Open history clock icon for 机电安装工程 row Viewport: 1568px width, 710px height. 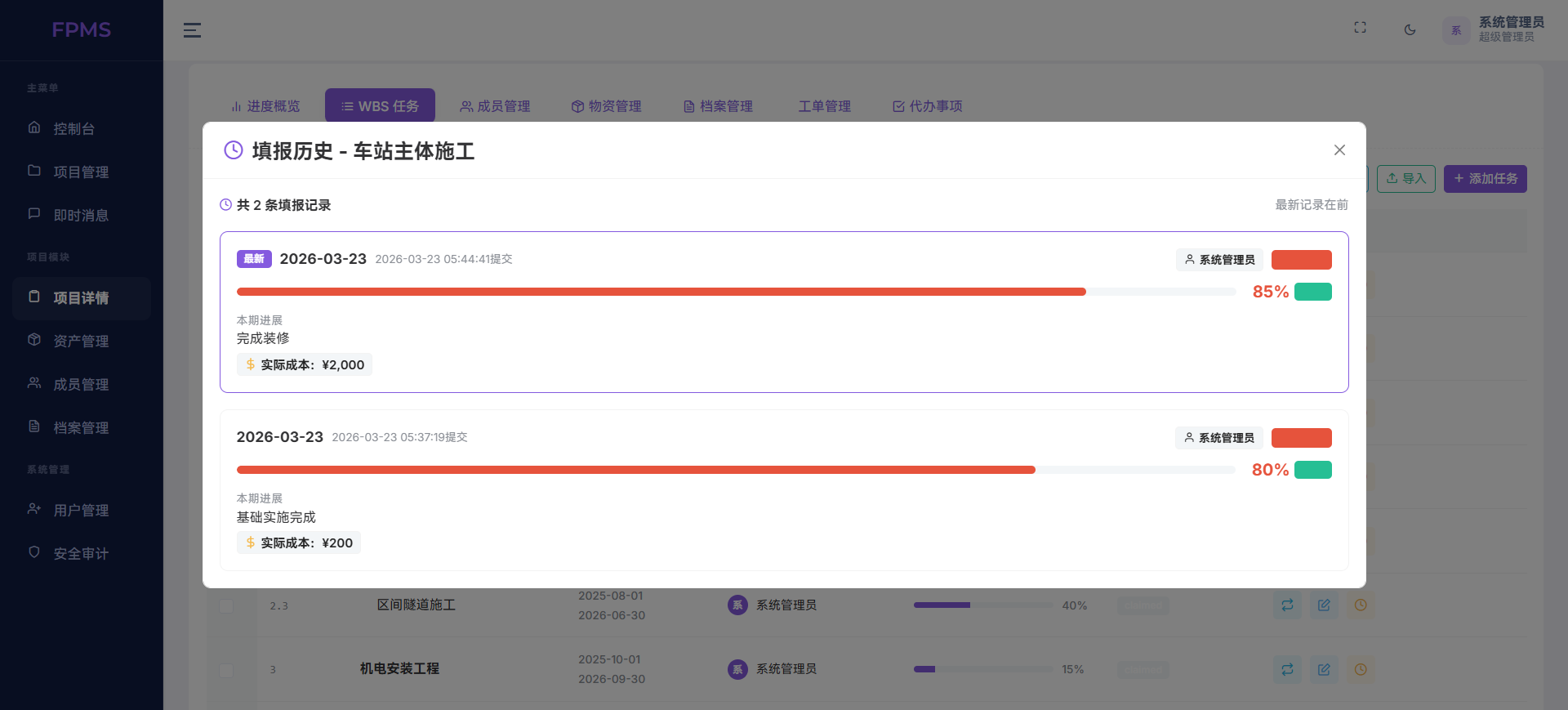pyautogui.click(x=1361, y=669)
